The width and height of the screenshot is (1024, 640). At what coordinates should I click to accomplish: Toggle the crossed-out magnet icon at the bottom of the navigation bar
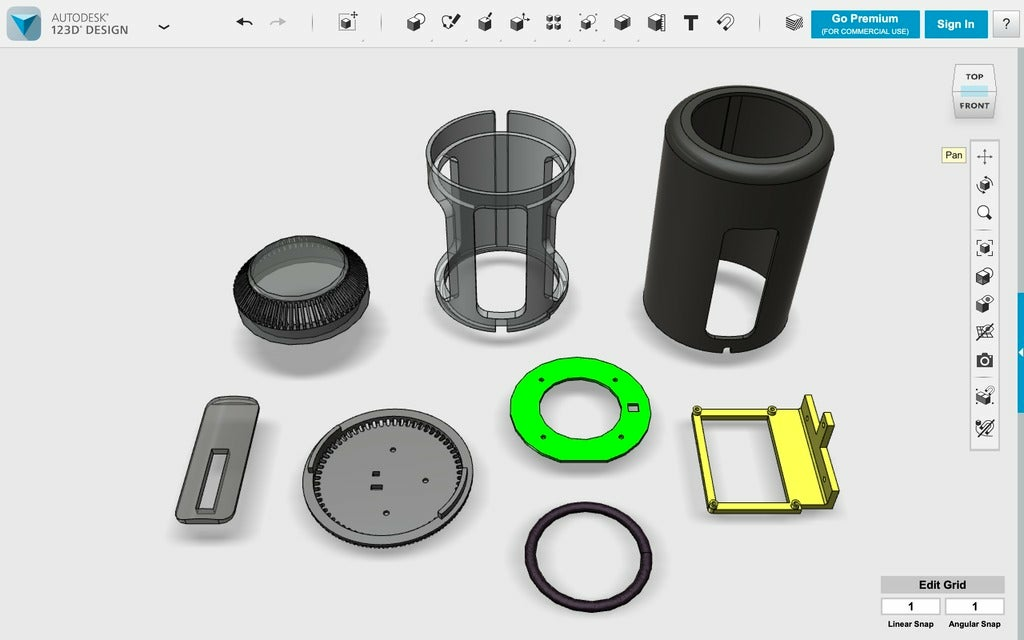point(985,428)
